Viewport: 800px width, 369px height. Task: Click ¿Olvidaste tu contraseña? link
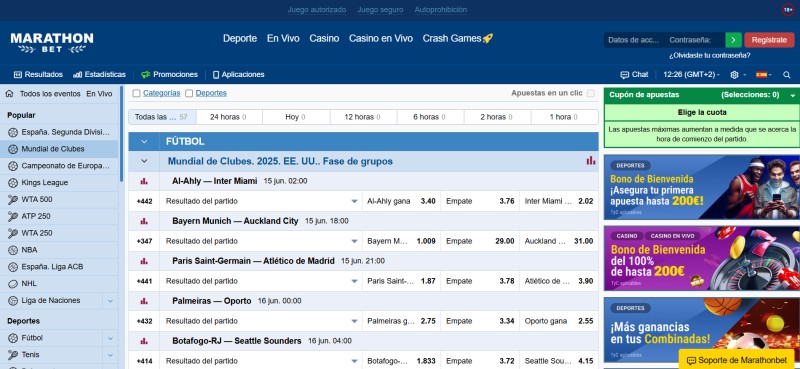click(709, 56)
